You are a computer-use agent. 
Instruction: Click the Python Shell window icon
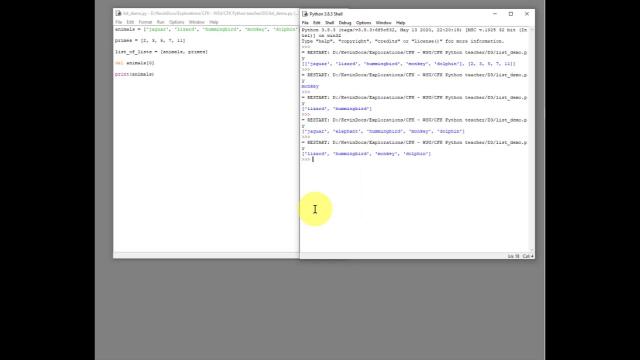click(x=305, y=14)
